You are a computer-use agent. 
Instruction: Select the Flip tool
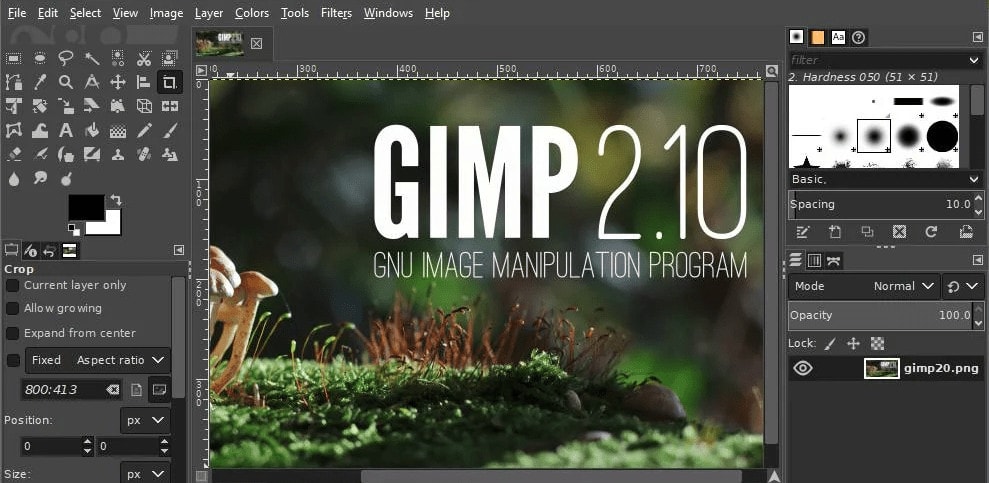tap(170, 106)
